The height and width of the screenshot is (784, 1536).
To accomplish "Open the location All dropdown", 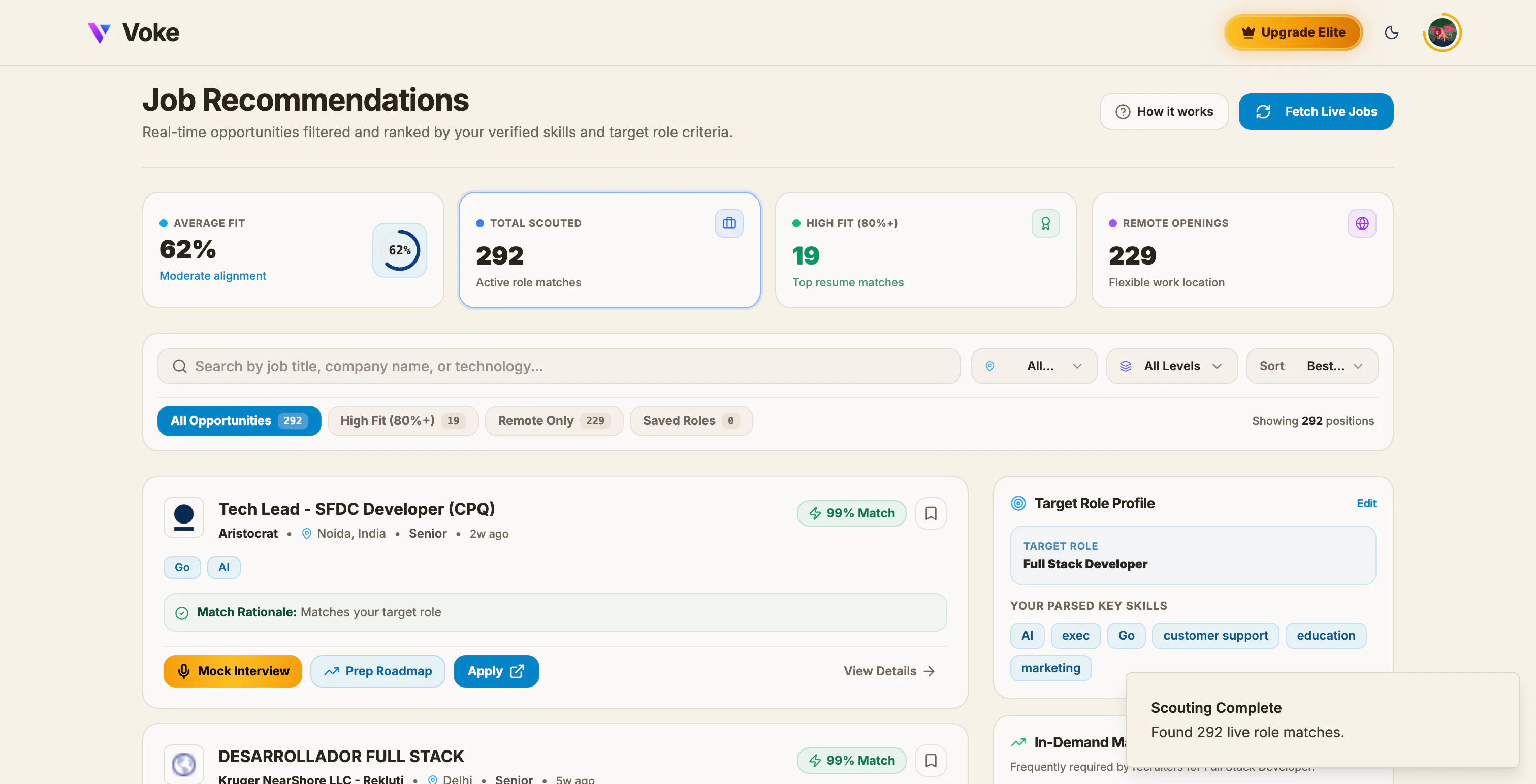I will pos(1034,366).
